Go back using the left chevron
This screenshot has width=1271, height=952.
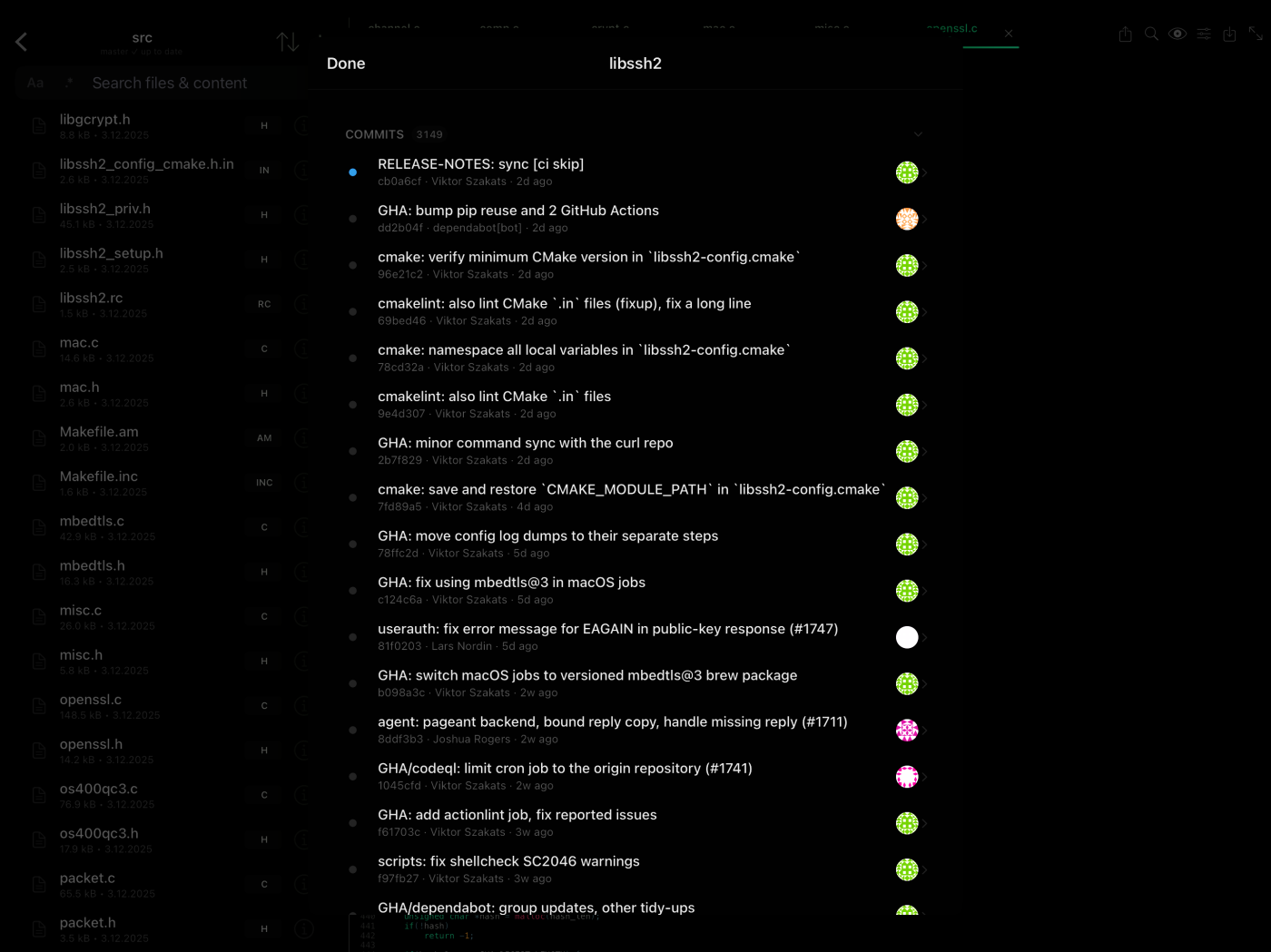20,41
